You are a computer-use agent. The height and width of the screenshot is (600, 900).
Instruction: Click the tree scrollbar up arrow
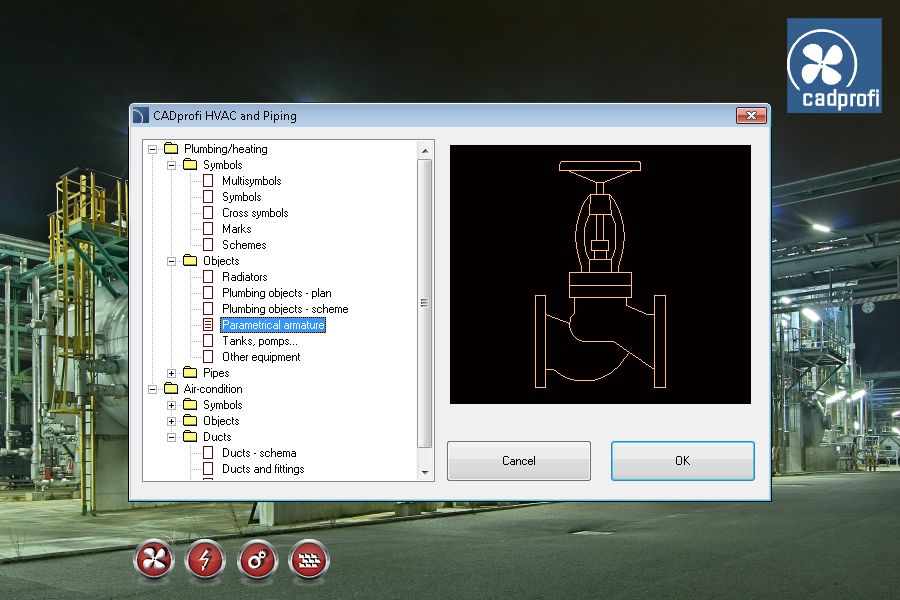coord(425,150)
